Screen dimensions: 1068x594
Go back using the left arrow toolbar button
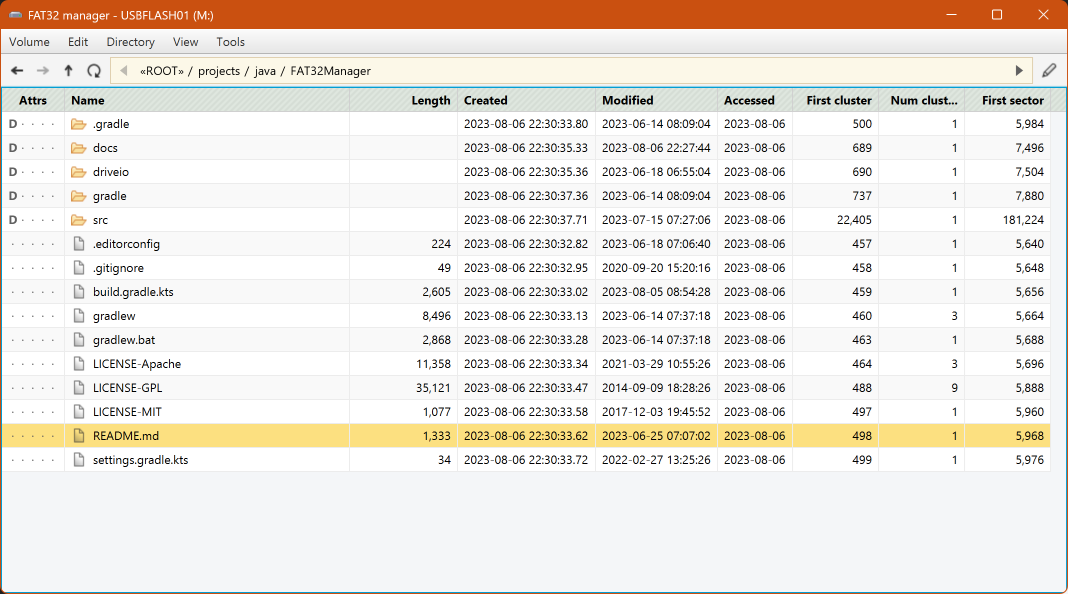point(17,70)
